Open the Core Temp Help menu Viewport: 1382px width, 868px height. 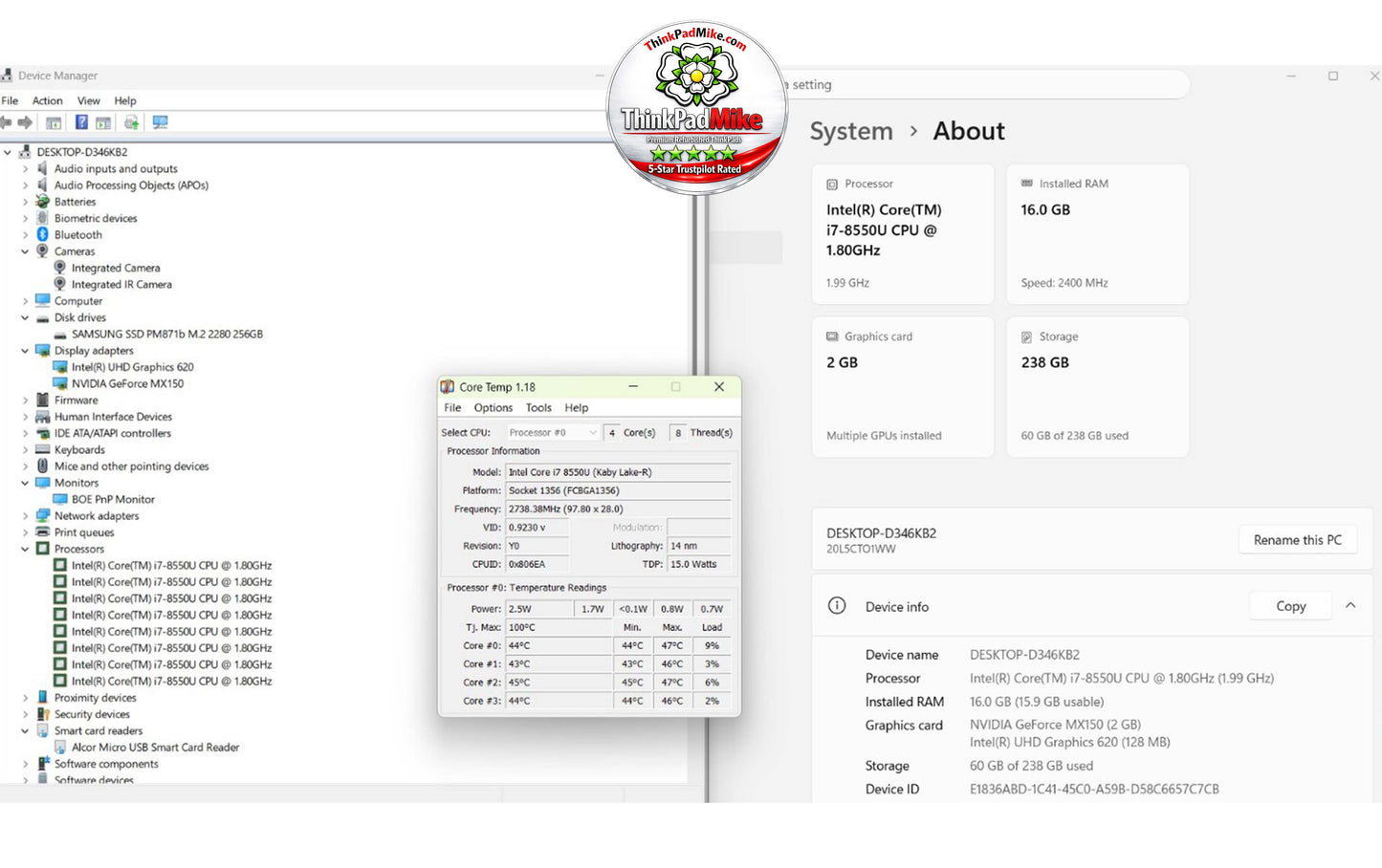coord(577,407)
